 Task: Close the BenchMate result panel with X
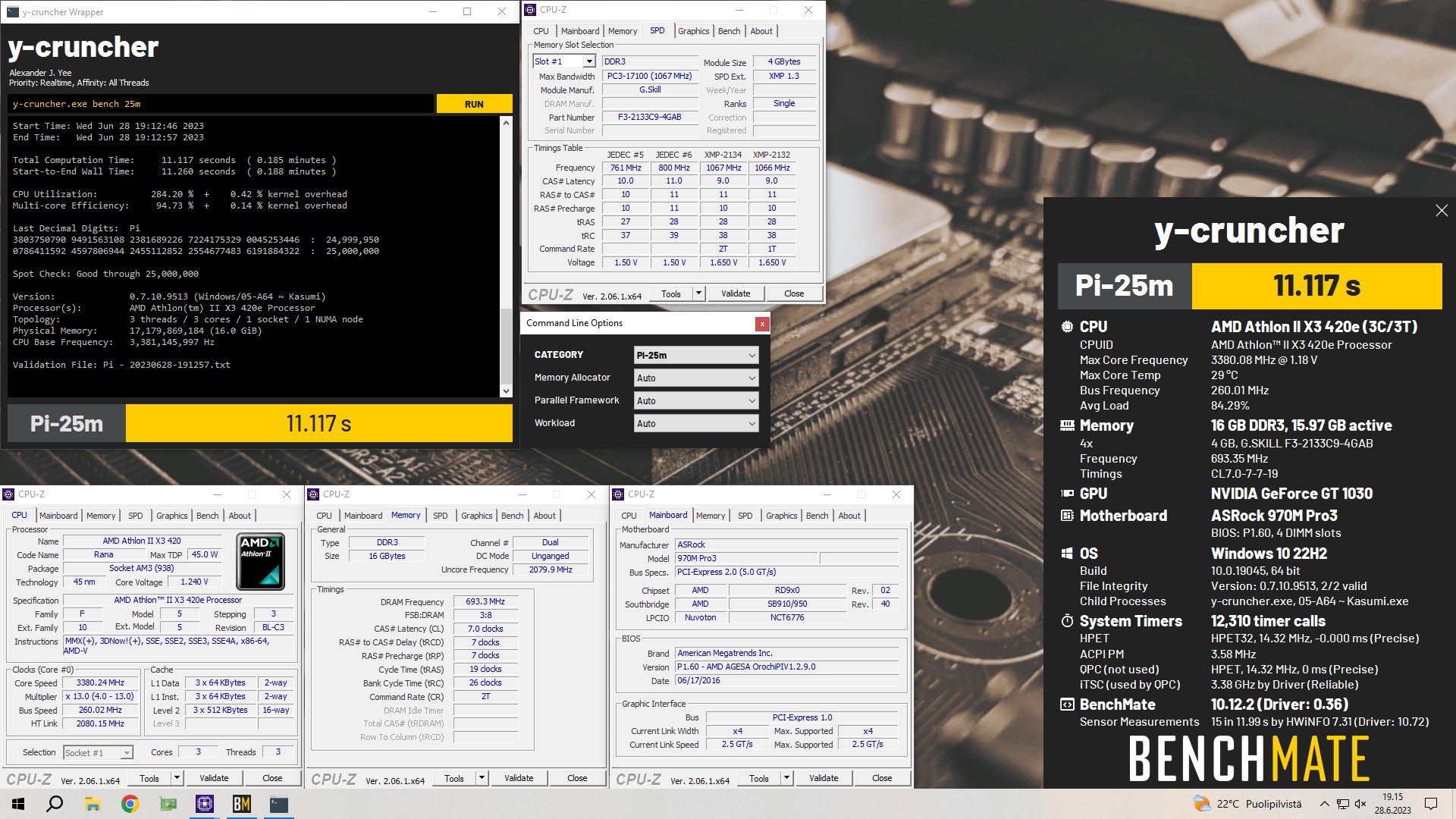pyautogui.click(x=1442, y=211)
